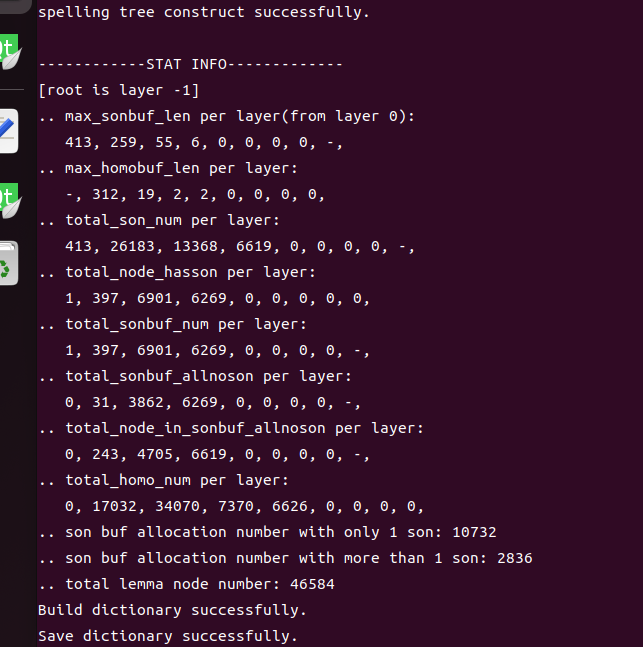Screen dimensions: 643x647
Task: Click the value 3862 in sonbuf_allnoson row
Action: pos(146,402)
